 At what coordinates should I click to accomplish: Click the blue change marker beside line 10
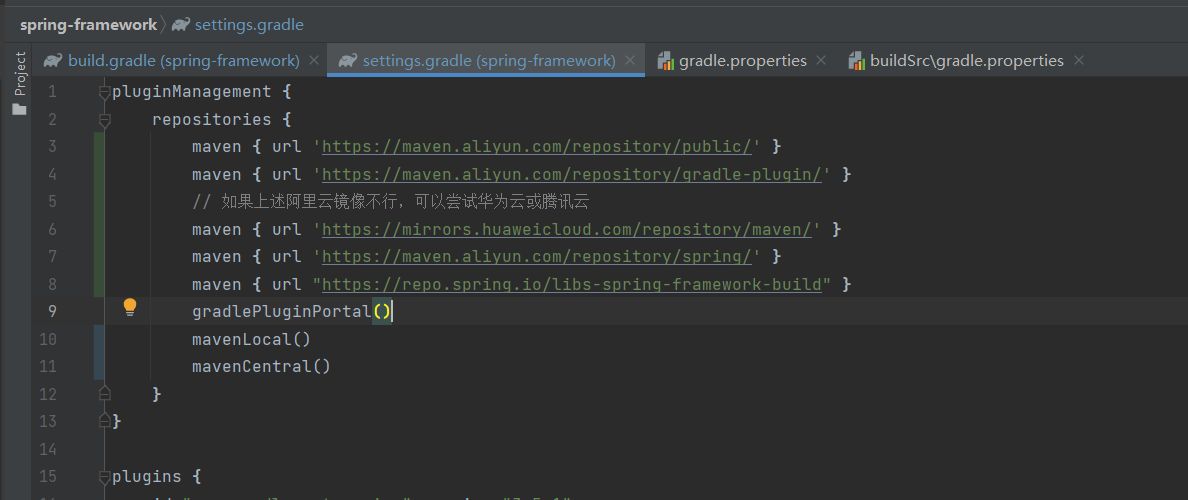point(98,339)
